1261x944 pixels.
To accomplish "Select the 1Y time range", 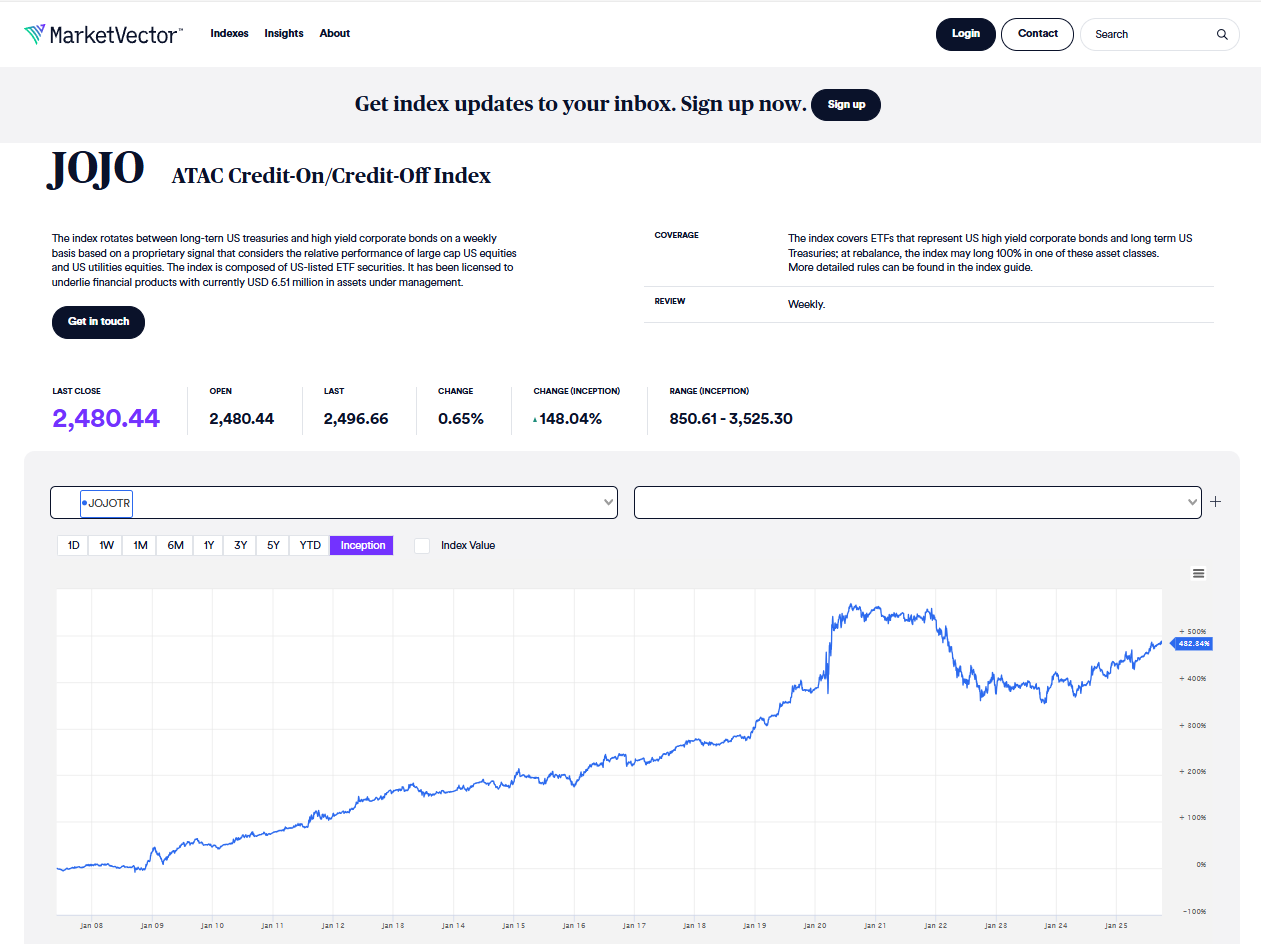I will pos(209,545).
